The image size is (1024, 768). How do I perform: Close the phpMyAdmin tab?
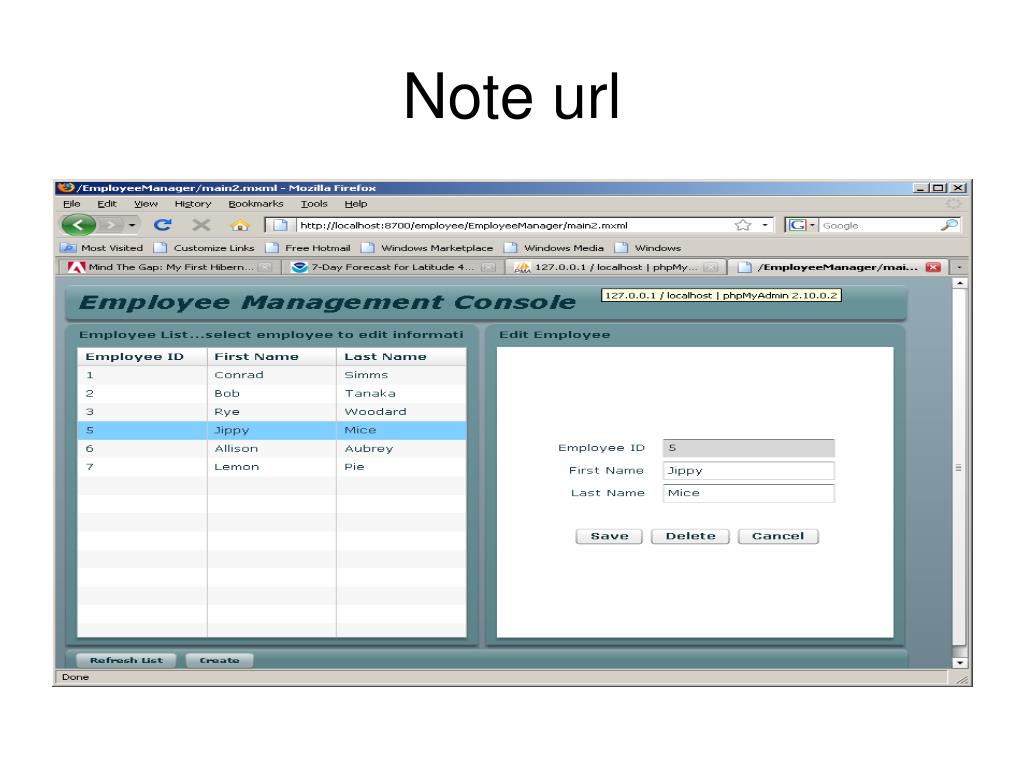click(x=711, y=267)
